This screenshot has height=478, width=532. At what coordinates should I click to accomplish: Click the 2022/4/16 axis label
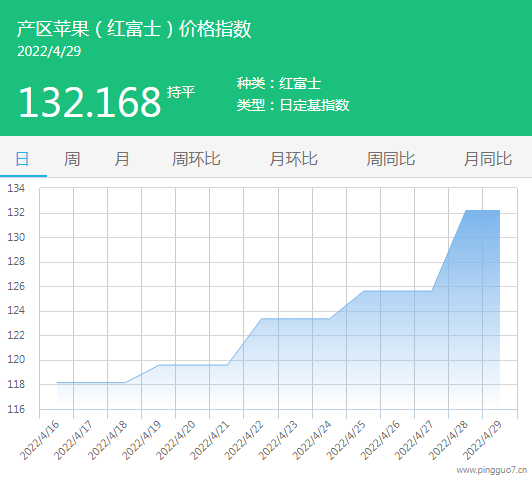click(x=39, y=440)
